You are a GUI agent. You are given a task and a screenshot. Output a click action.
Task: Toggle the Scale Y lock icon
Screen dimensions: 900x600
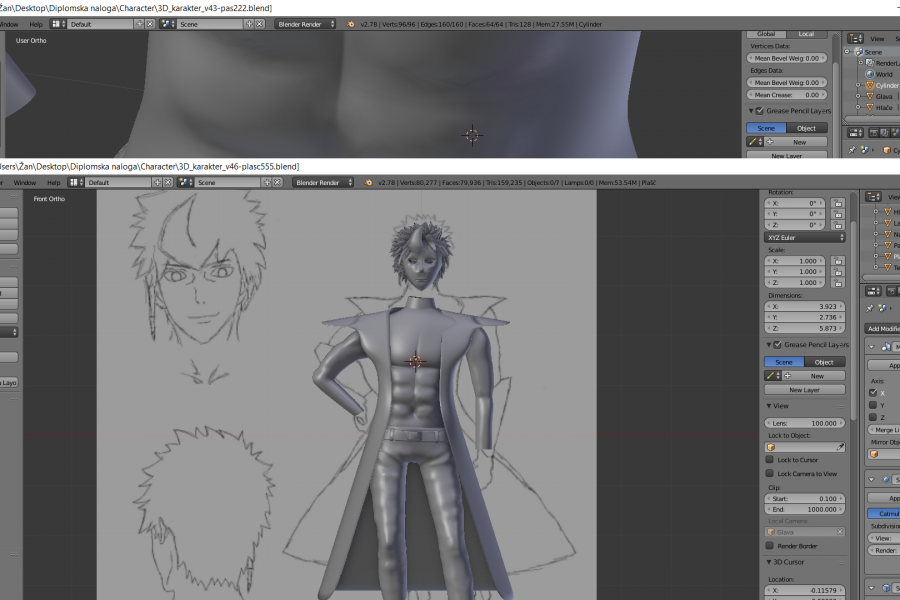pyautogui.click(x=838, y=272)
